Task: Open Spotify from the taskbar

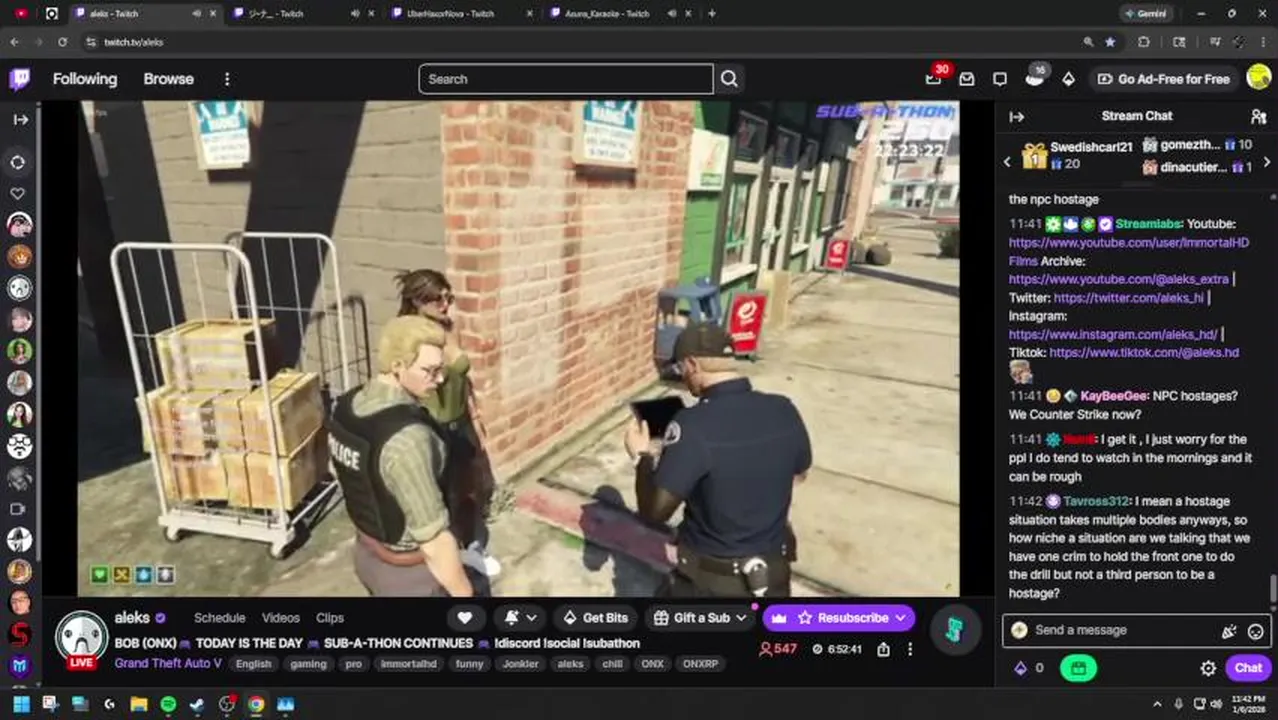Action: point(168,704)
